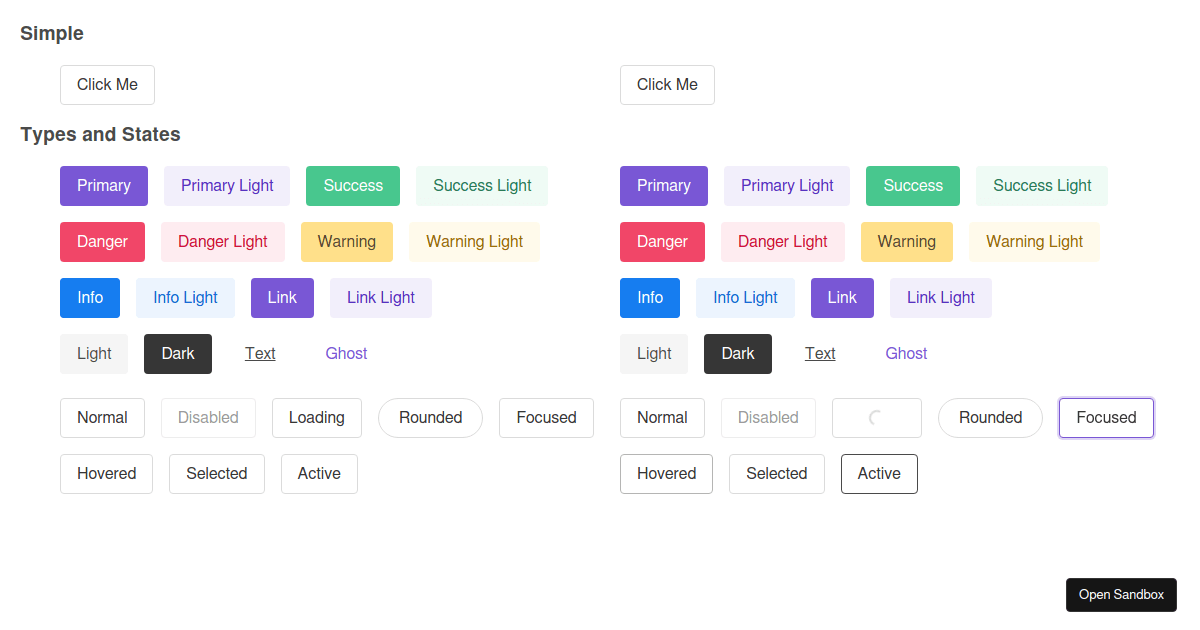Select the Danger button

point(102,241)
